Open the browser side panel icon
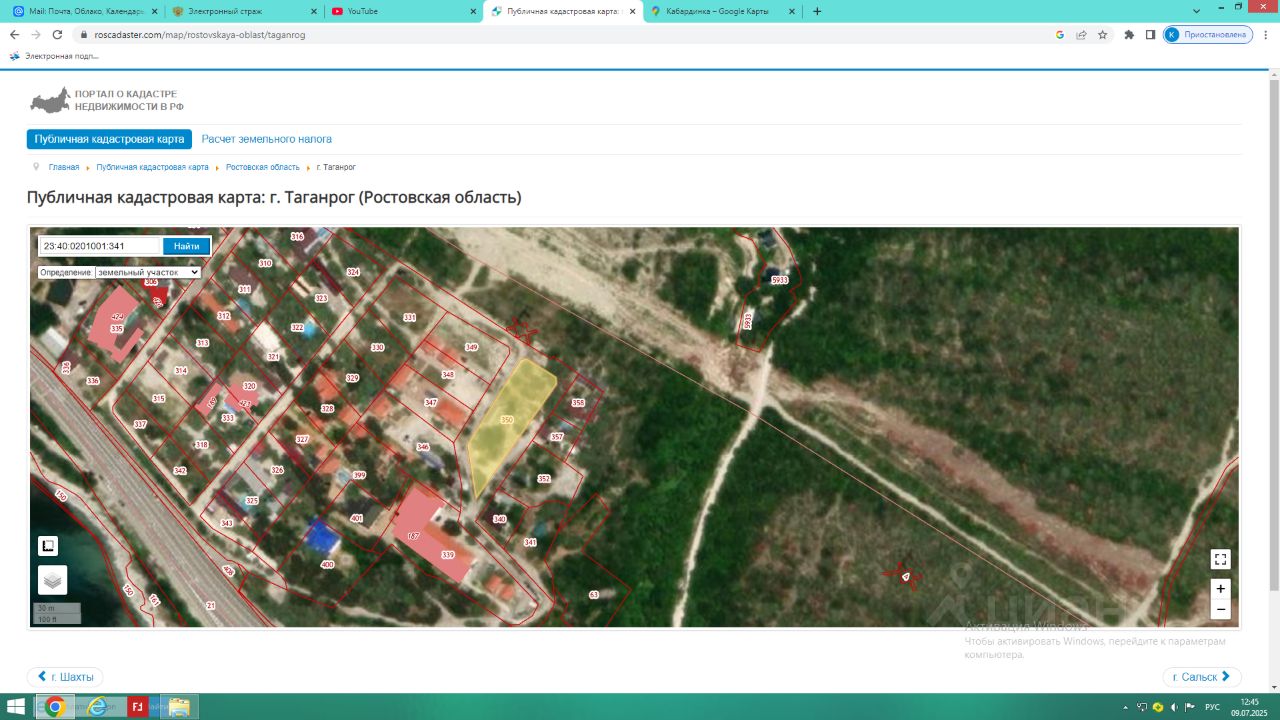 tap(1150, 34)
